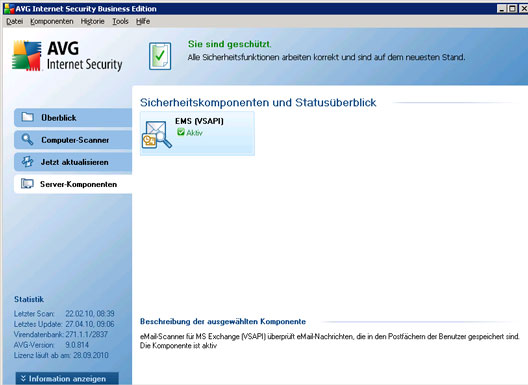Click the protected status checkmark icon

(x=160, y=56)
